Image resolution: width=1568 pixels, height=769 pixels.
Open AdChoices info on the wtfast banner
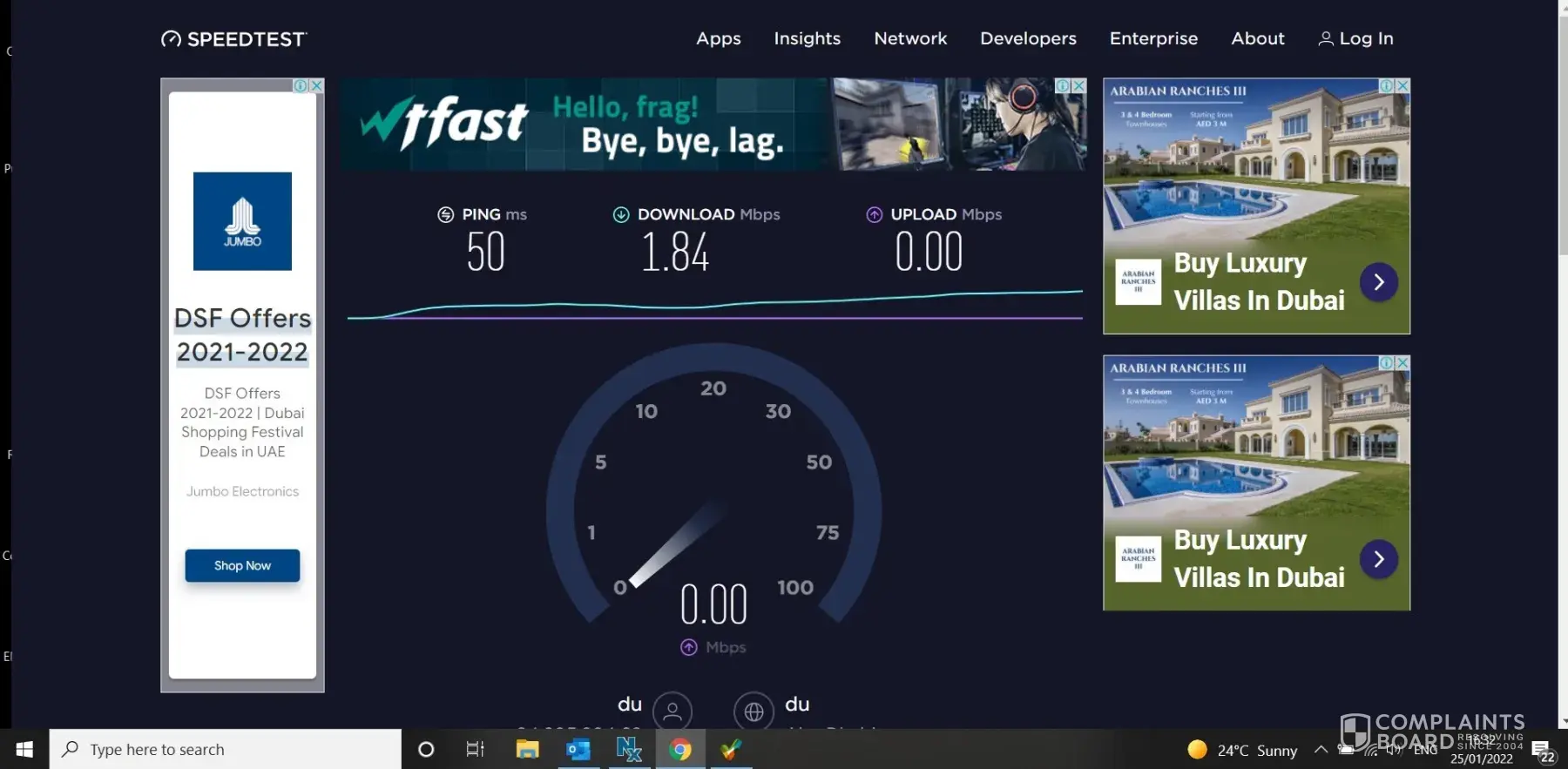pyautogui.click(x=1063, y=85)
